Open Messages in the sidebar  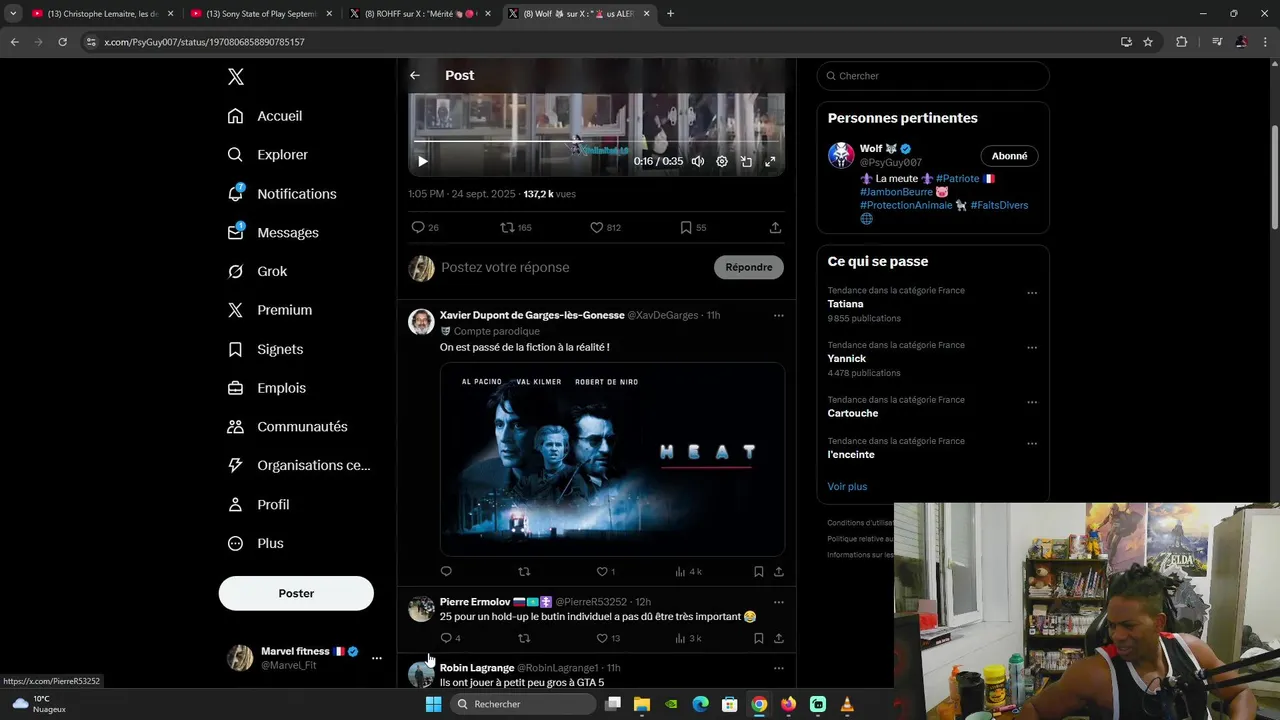click(x=273, y=233)
